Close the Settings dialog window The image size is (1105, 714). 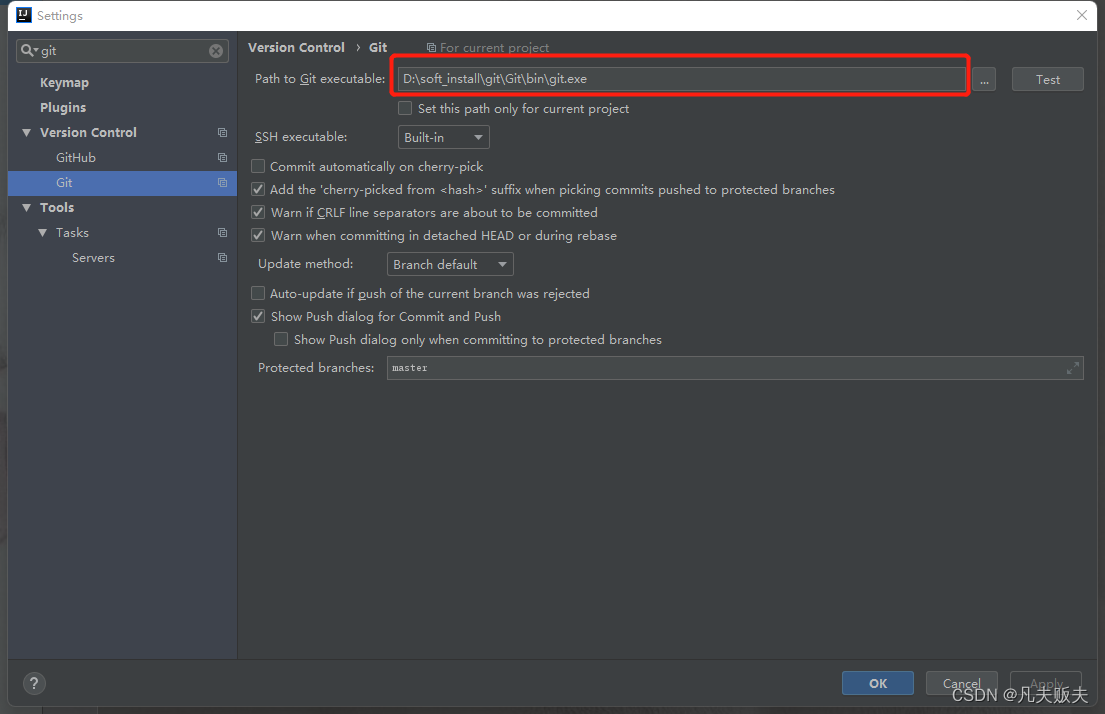pyautogui.click(x=1082, y=15)
